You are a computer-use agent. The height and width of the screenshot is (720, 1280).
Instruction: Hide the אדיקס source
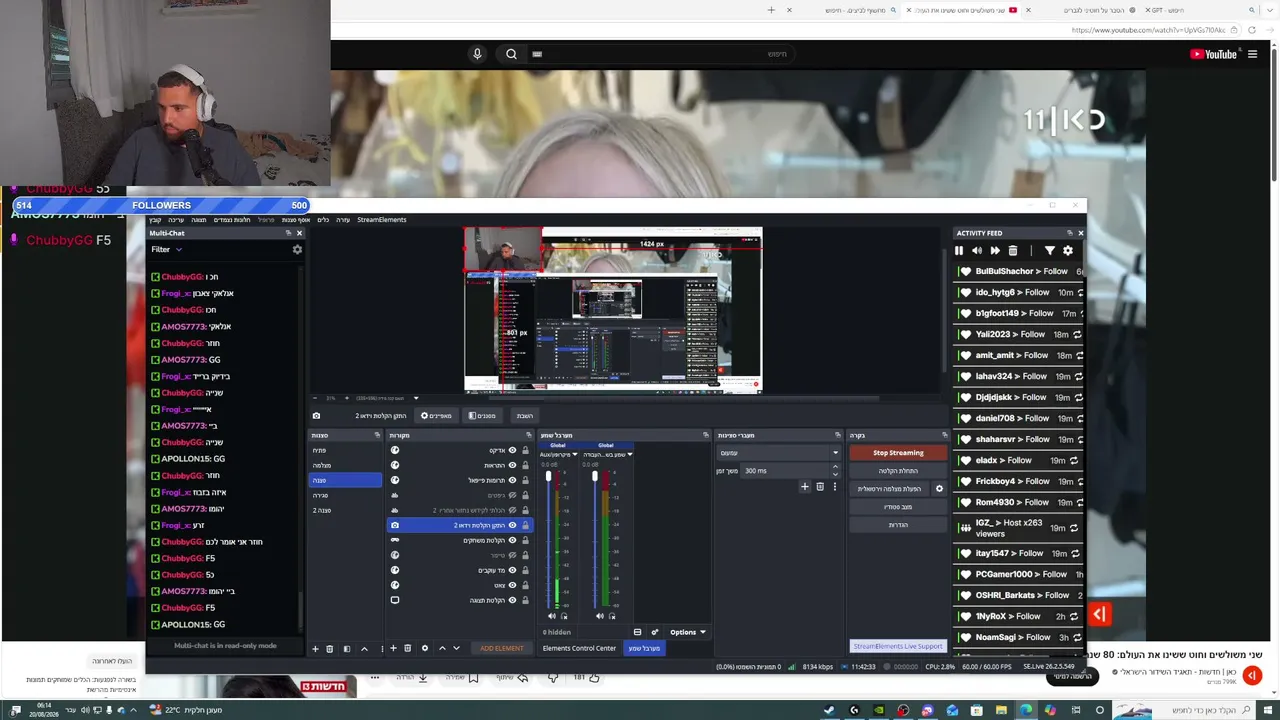(512, 450)
